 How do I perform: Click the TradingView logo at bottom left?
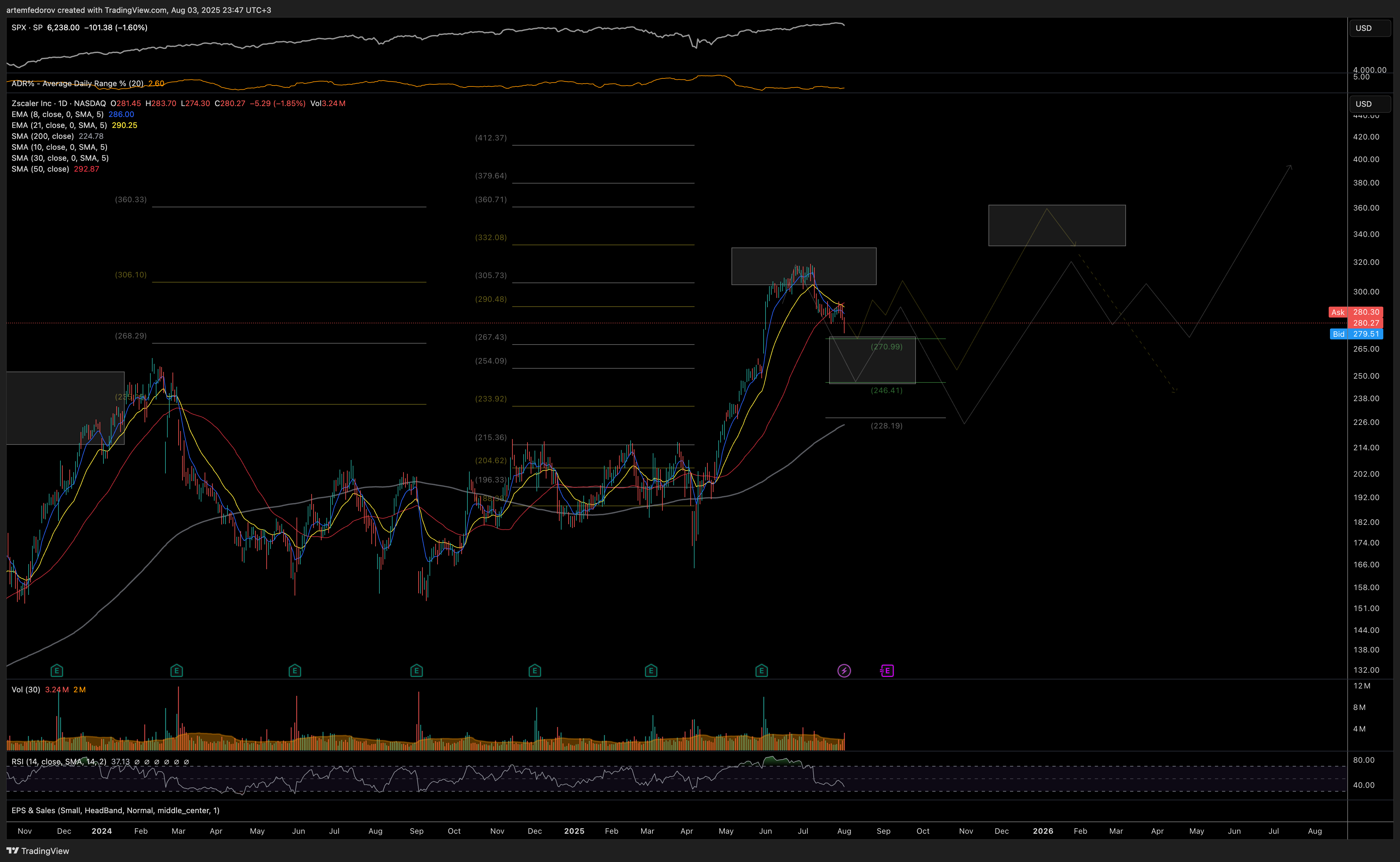click(38, 851)
